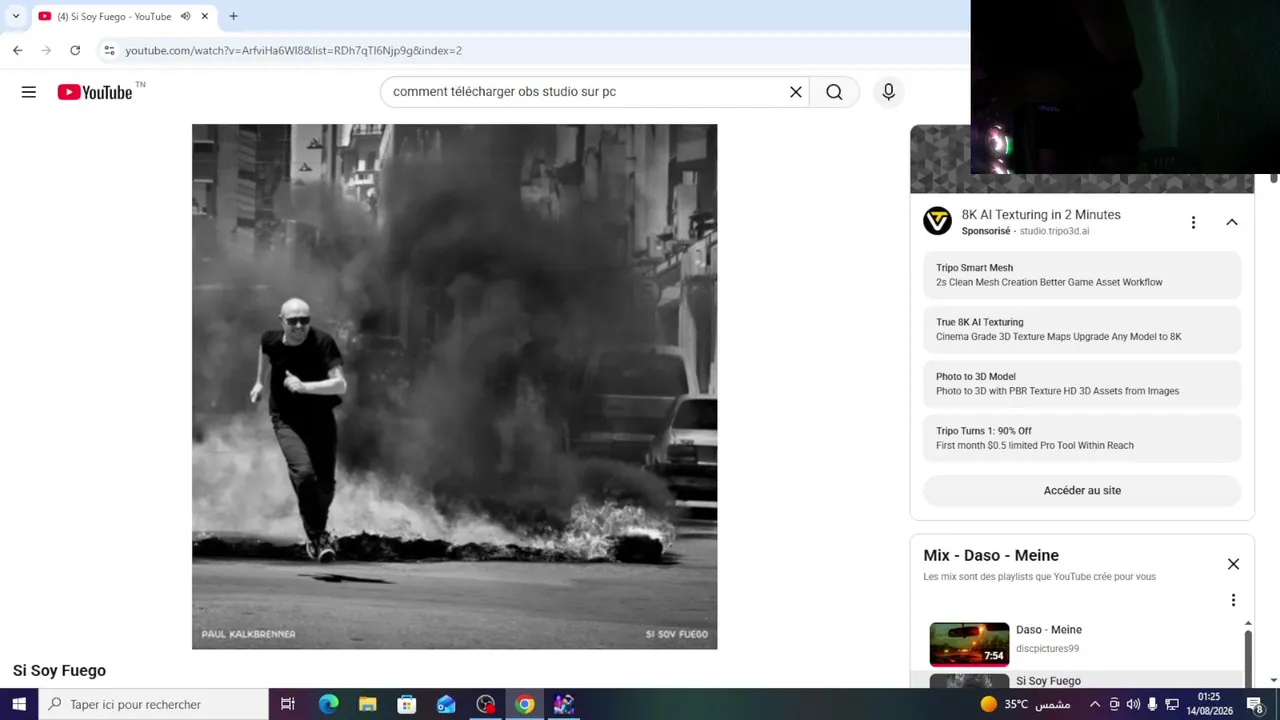Switch to Google Chrome in the taskbar

[x=525, y=704]
